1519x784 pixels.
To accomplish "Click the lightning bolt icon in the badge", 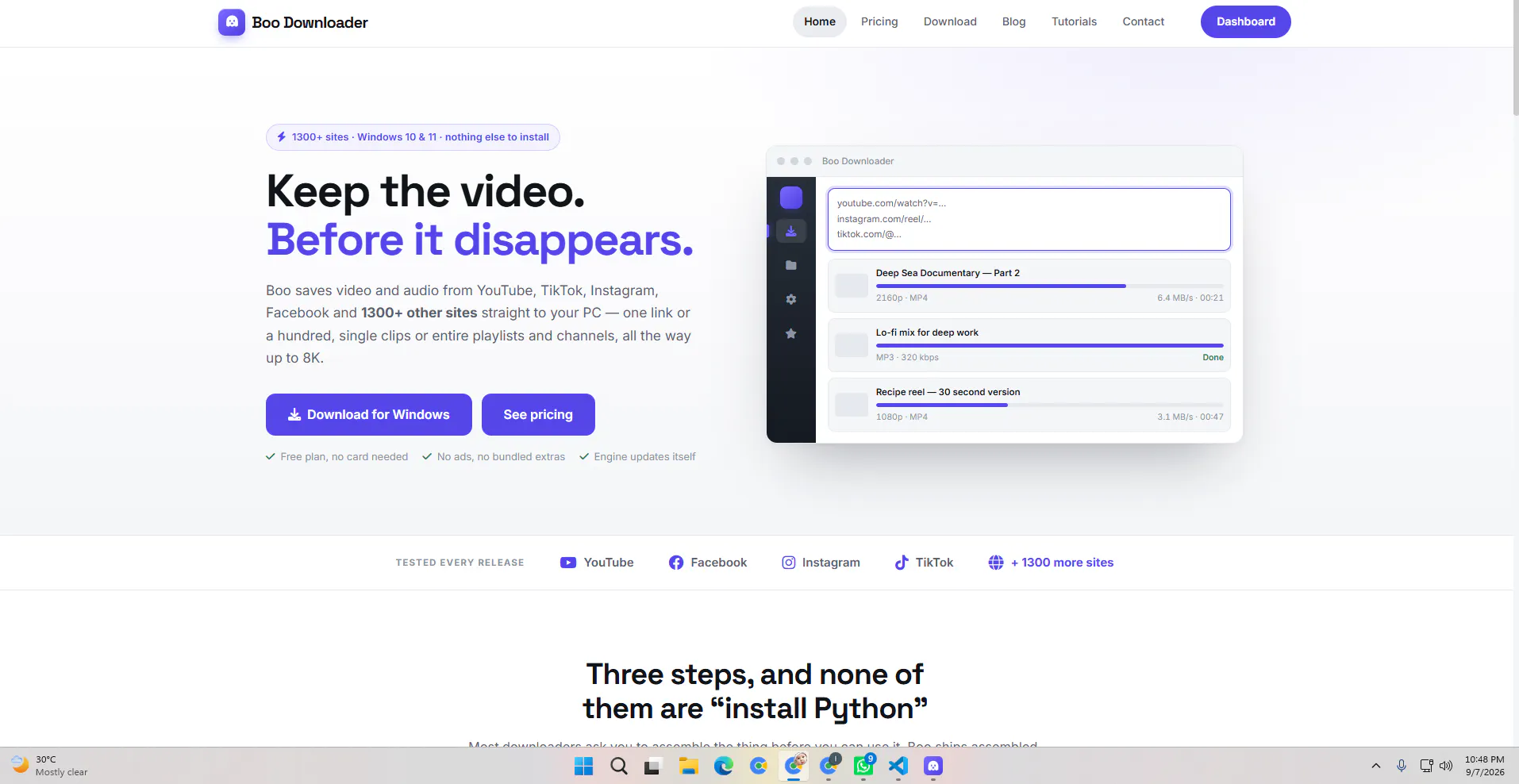I will pos(282,136).
